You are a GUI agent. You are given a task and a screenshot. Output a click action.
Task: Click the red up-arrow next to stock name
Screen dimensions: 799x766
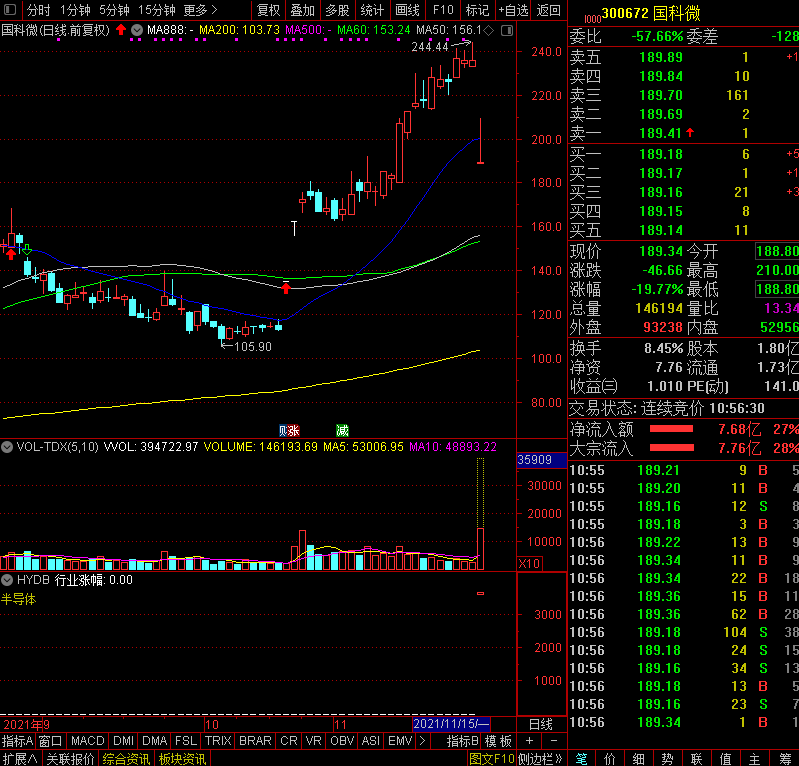coord(120,30)
